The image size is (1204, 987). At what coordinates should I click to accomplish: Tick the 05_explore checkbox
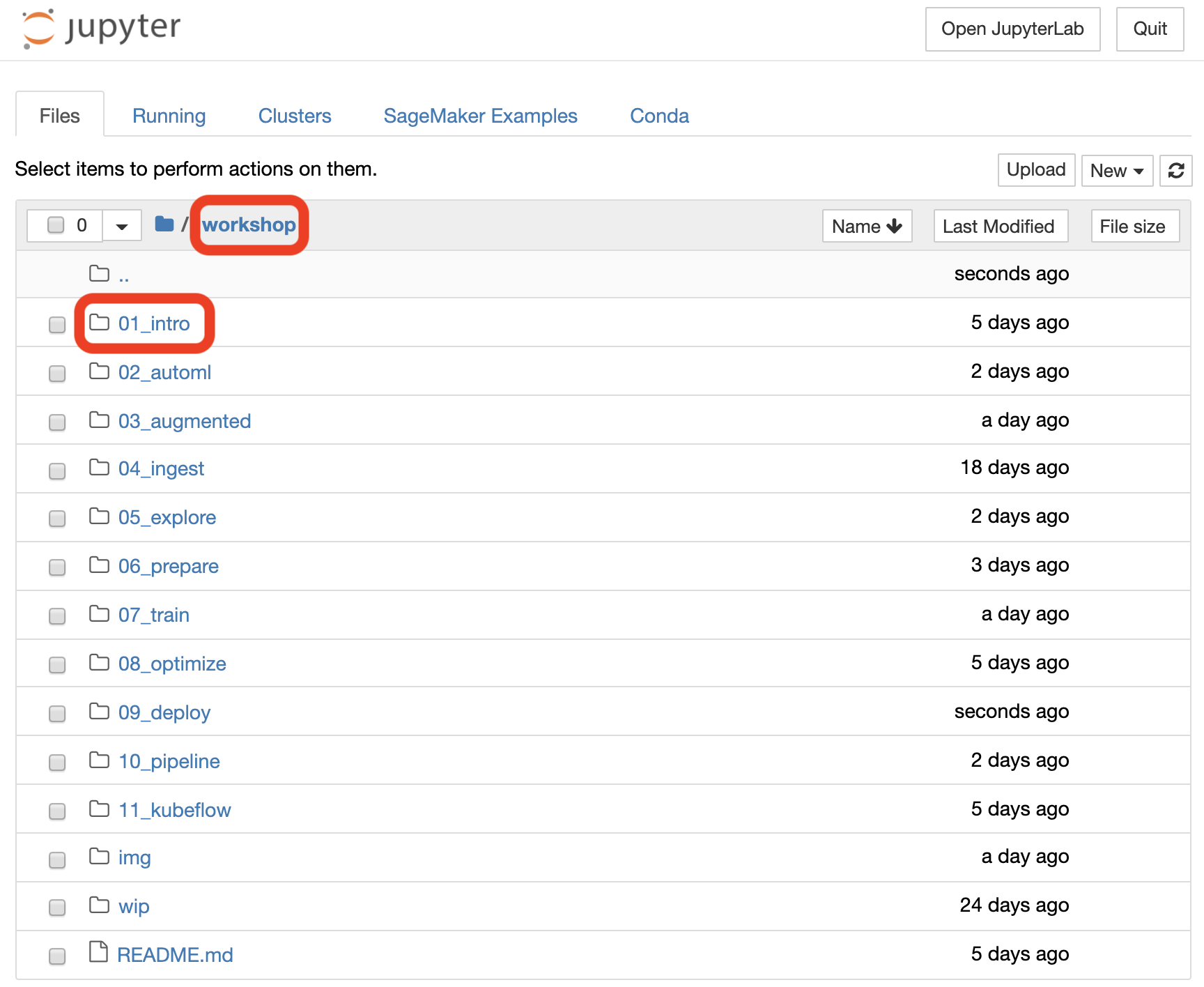(57, 519)
